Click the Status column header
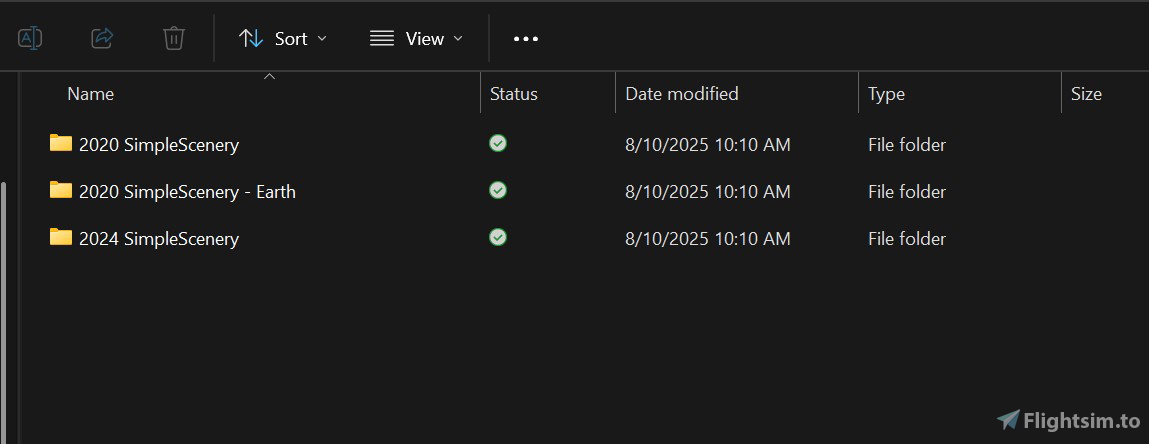1149x444 pixels. pos(514,94)
